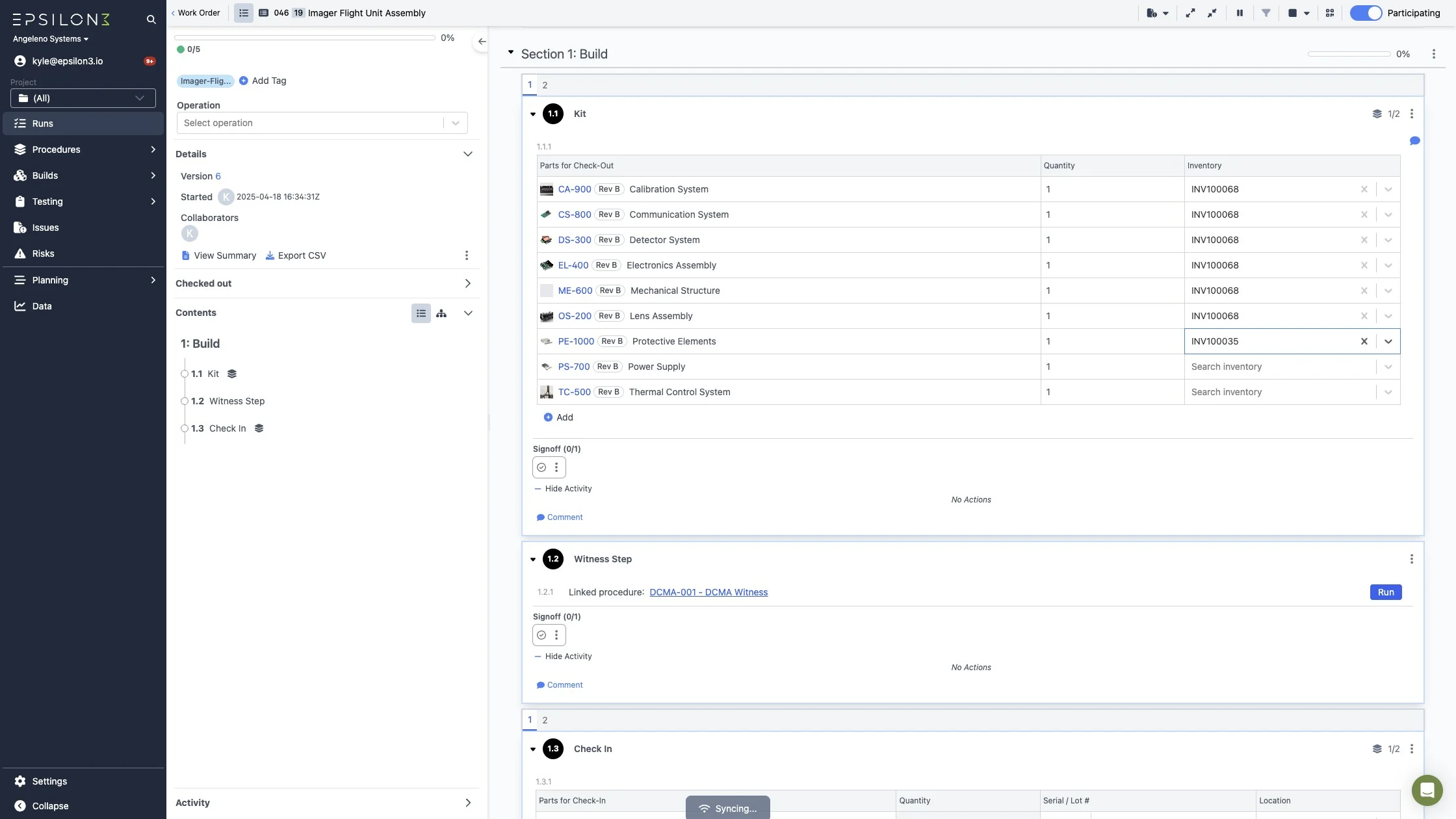Run the linked DCMA Witness procedure

1385,592
